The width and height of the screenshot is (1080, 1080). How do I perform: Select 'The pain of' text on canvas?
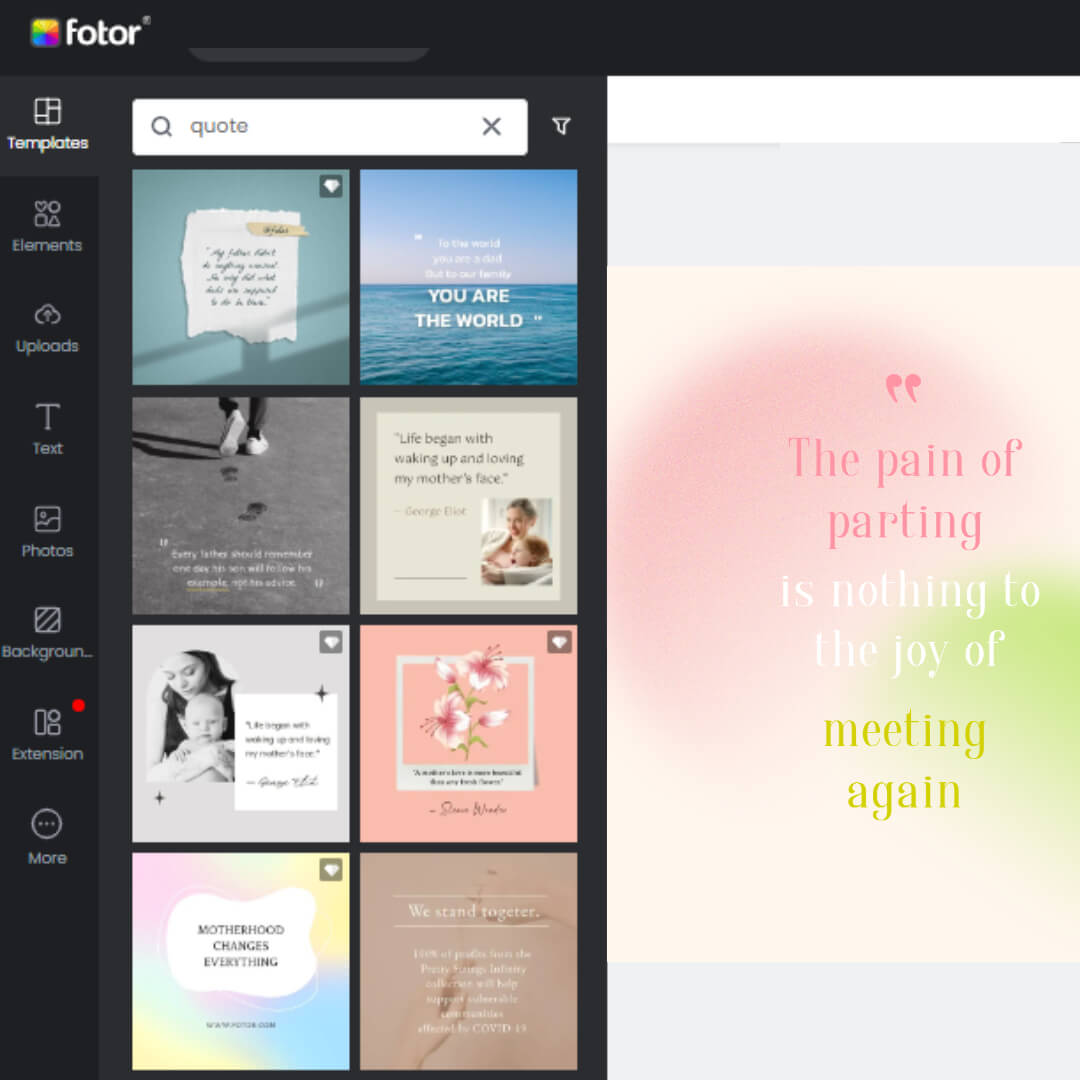[x=905, y=458]
